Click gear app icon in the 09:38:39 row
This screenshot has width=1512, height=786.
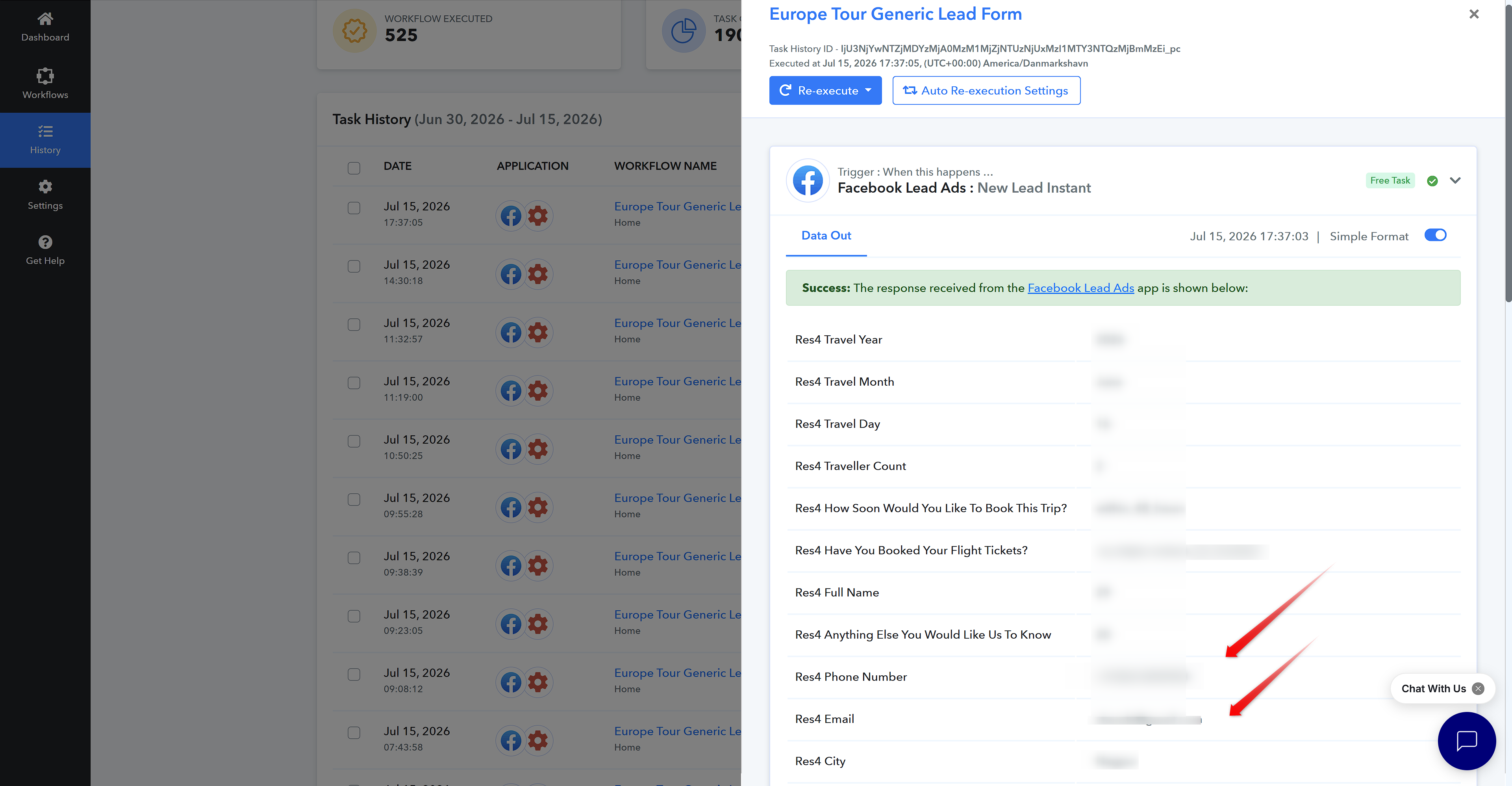[537, 565]
